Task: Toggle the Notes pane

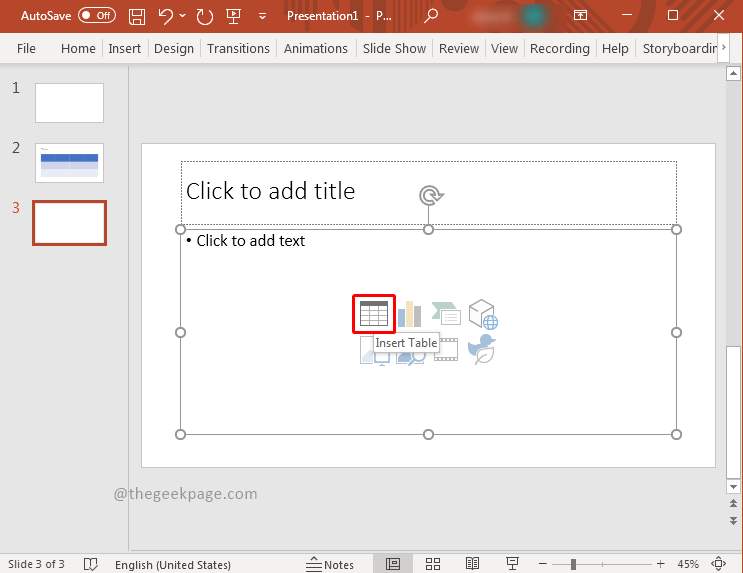Action: click(330, 564)
